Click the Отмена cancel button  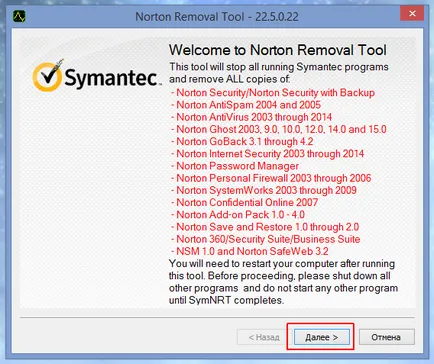click(386, 337)
